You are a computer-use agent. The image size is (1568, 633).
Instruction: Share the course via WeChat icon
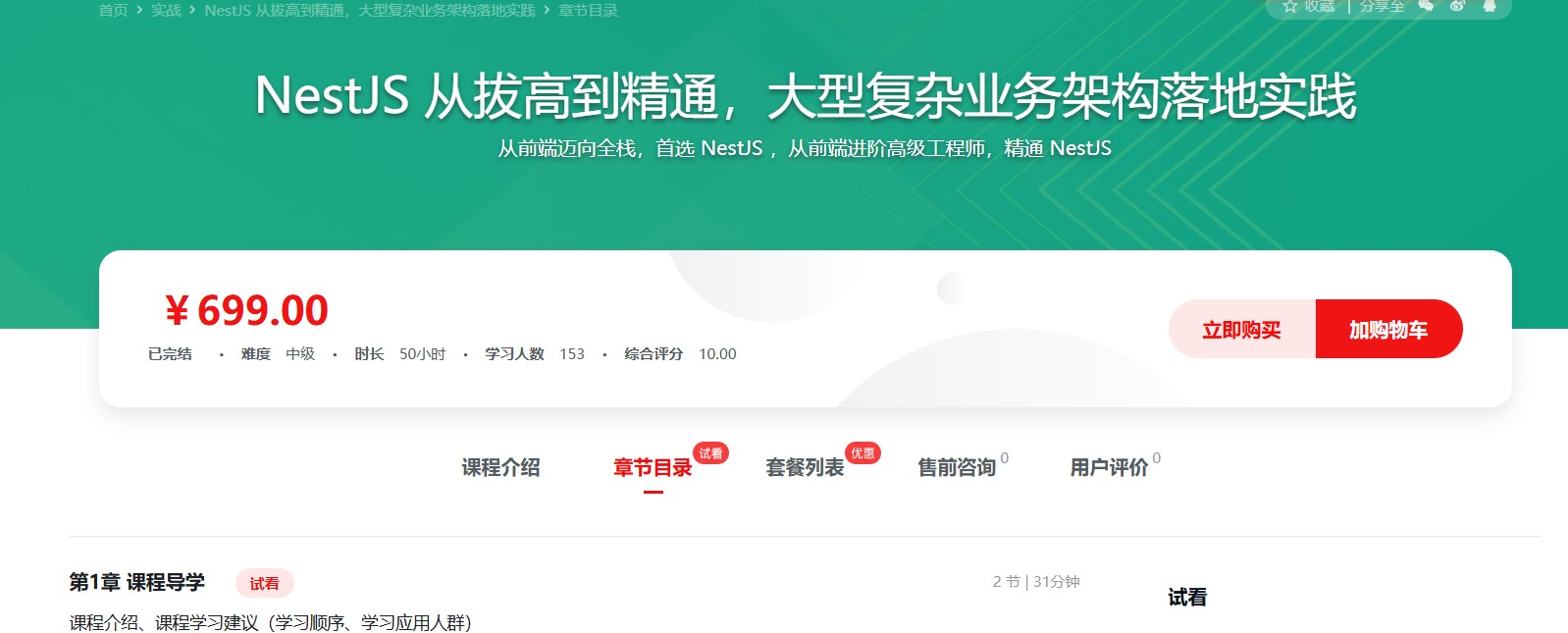1426,5
